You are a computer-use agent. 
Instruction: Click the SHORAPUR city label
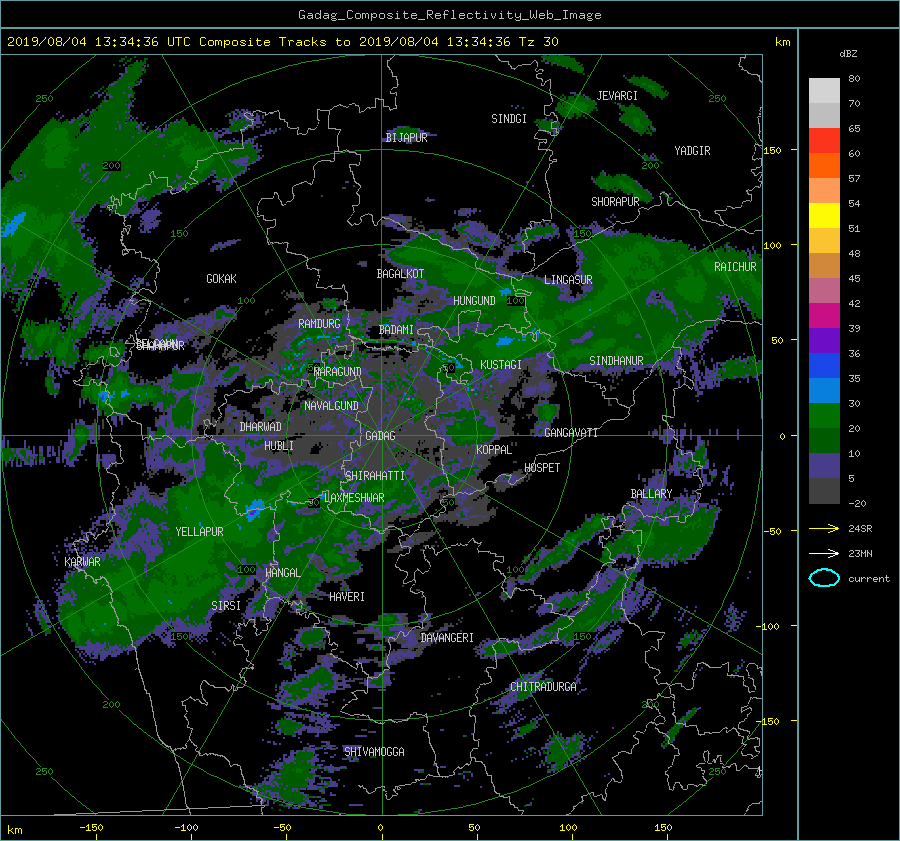615,202
